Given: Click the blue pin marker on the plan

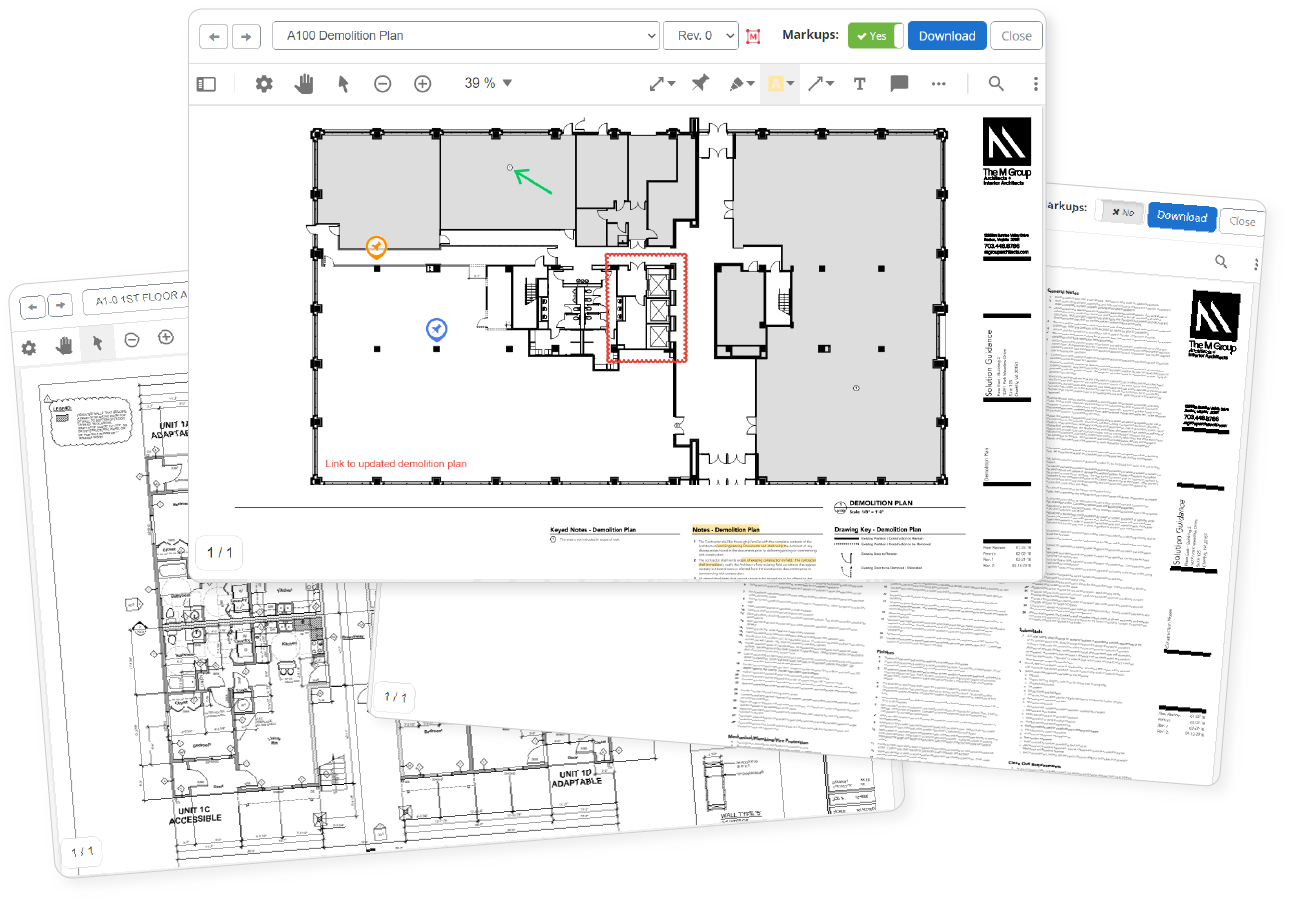Looking at the screenshot, I should pos(436,329).
